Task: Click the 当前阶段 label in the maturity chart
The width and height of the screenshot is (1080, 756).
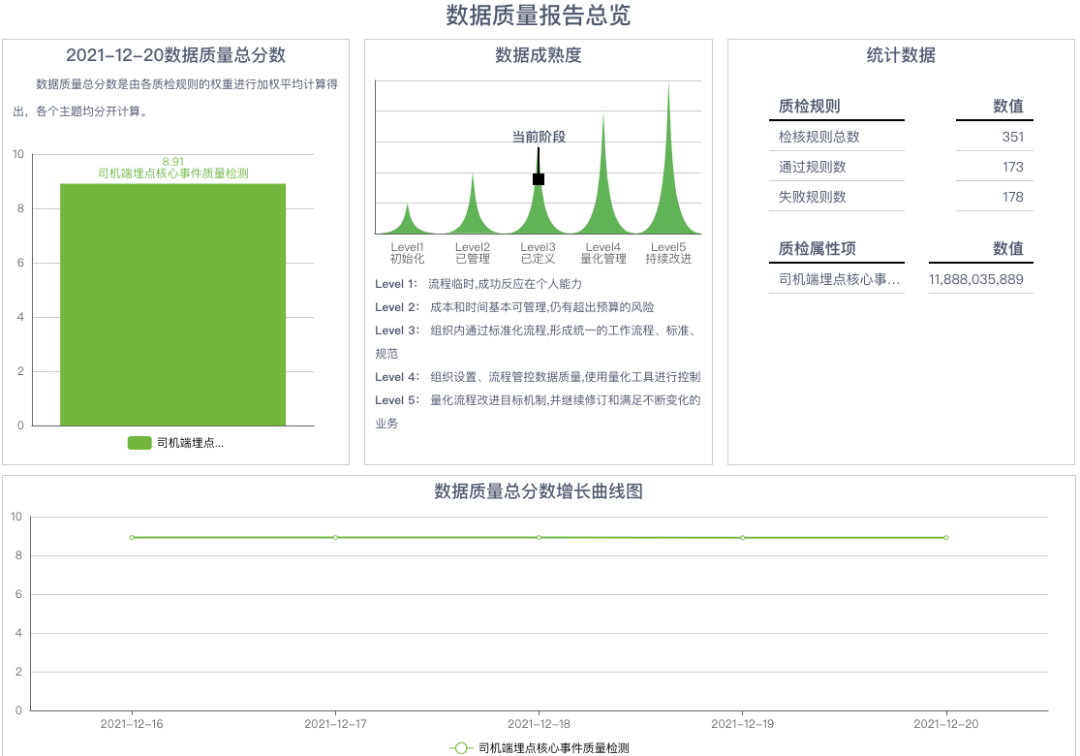Action: [x=539, y=136]
